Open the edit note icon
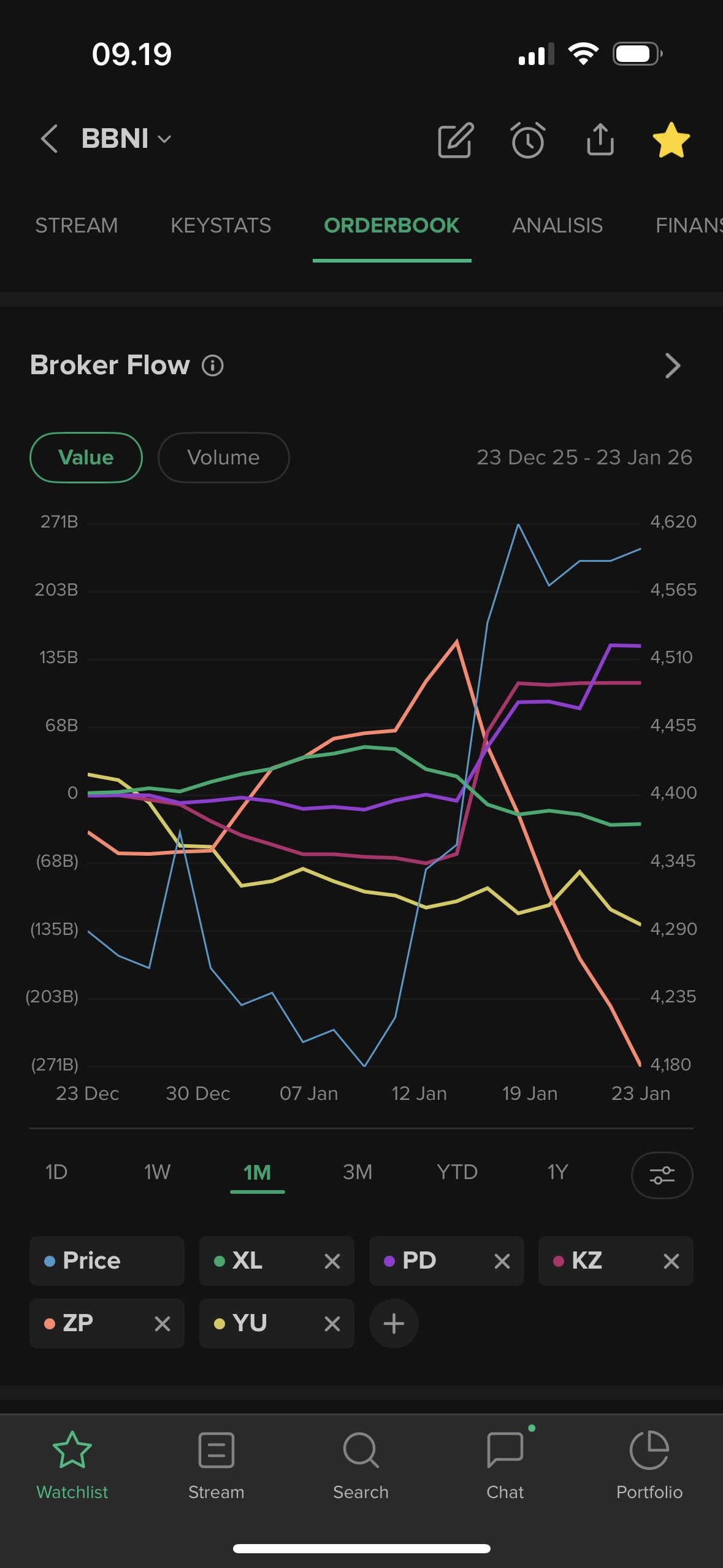Screen dimensions: 723x1568 pos(455,140)
